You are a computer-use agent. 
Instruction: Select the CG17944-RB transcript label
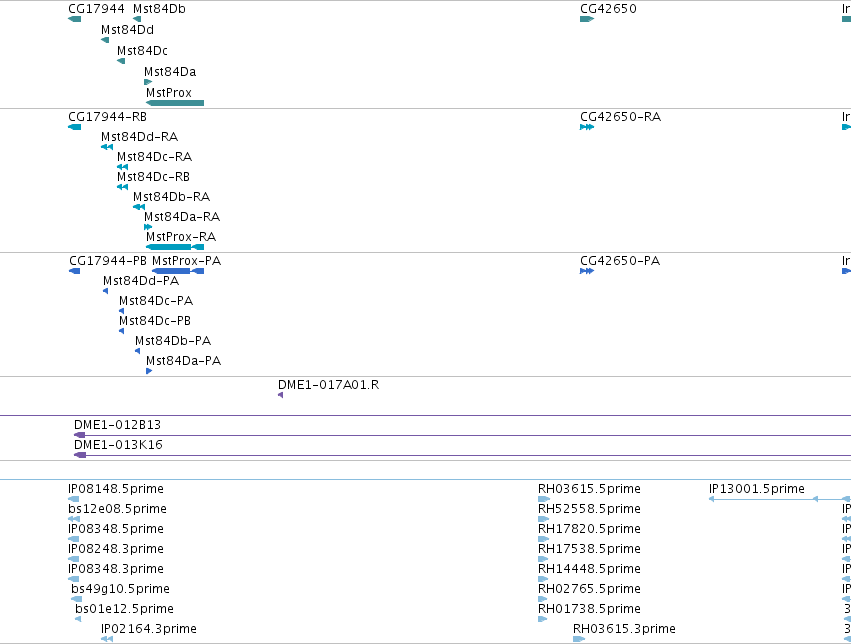(x=107, y=117)
